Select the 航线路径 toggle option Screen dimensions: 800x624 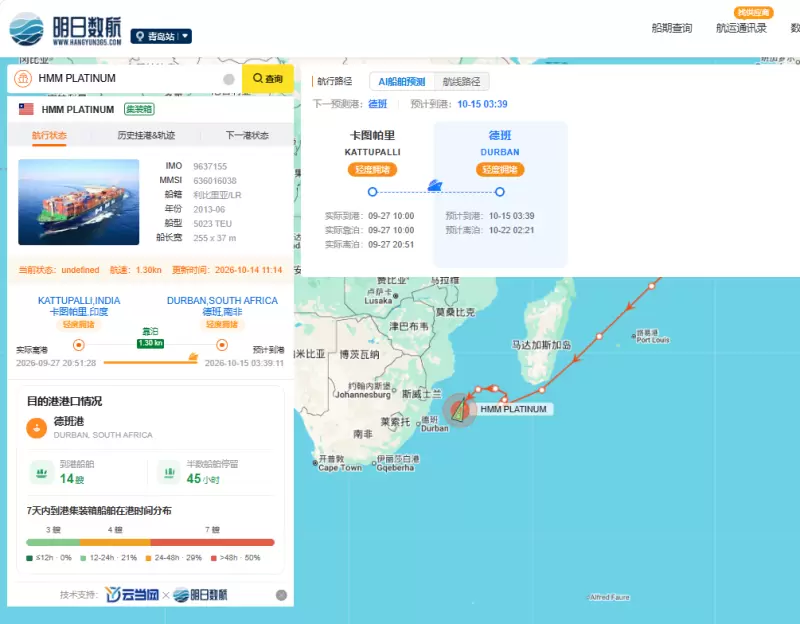click(462, 82)
